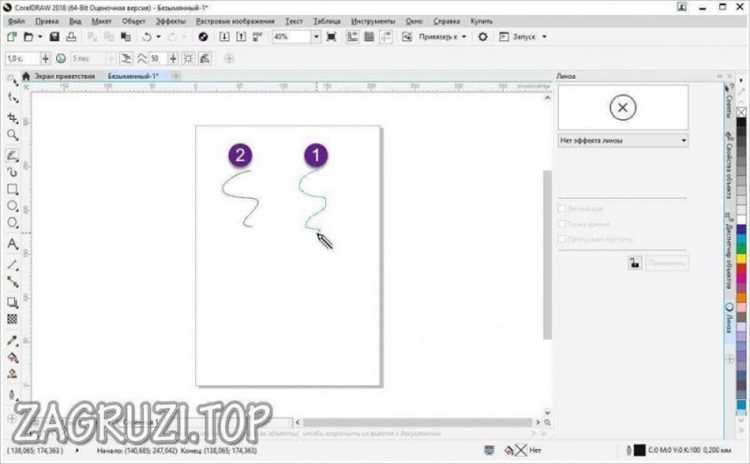Click the Apply button in Lens panel
This screenshot has width=750, height=464.
point(667,262)
